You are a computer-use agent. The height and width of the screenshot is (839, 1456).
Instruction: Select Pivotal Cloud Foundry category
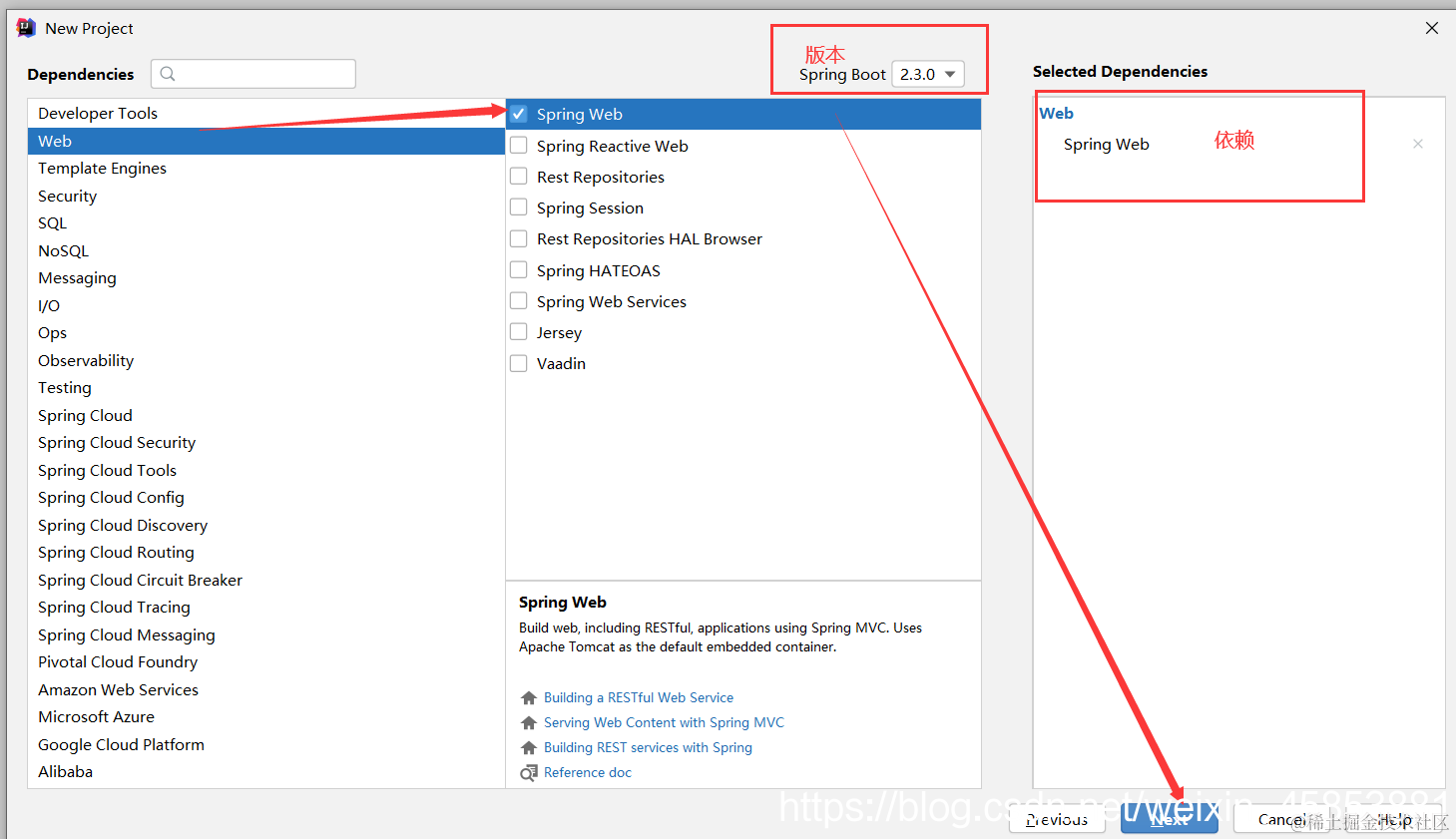[266, 661]
